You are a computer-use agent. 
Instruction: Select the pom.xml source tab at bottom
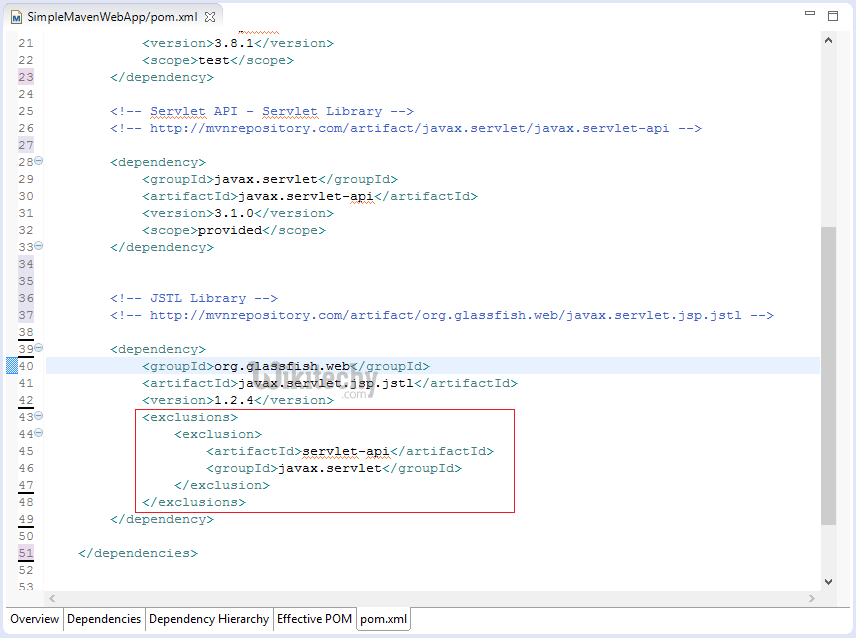(384, 619)
